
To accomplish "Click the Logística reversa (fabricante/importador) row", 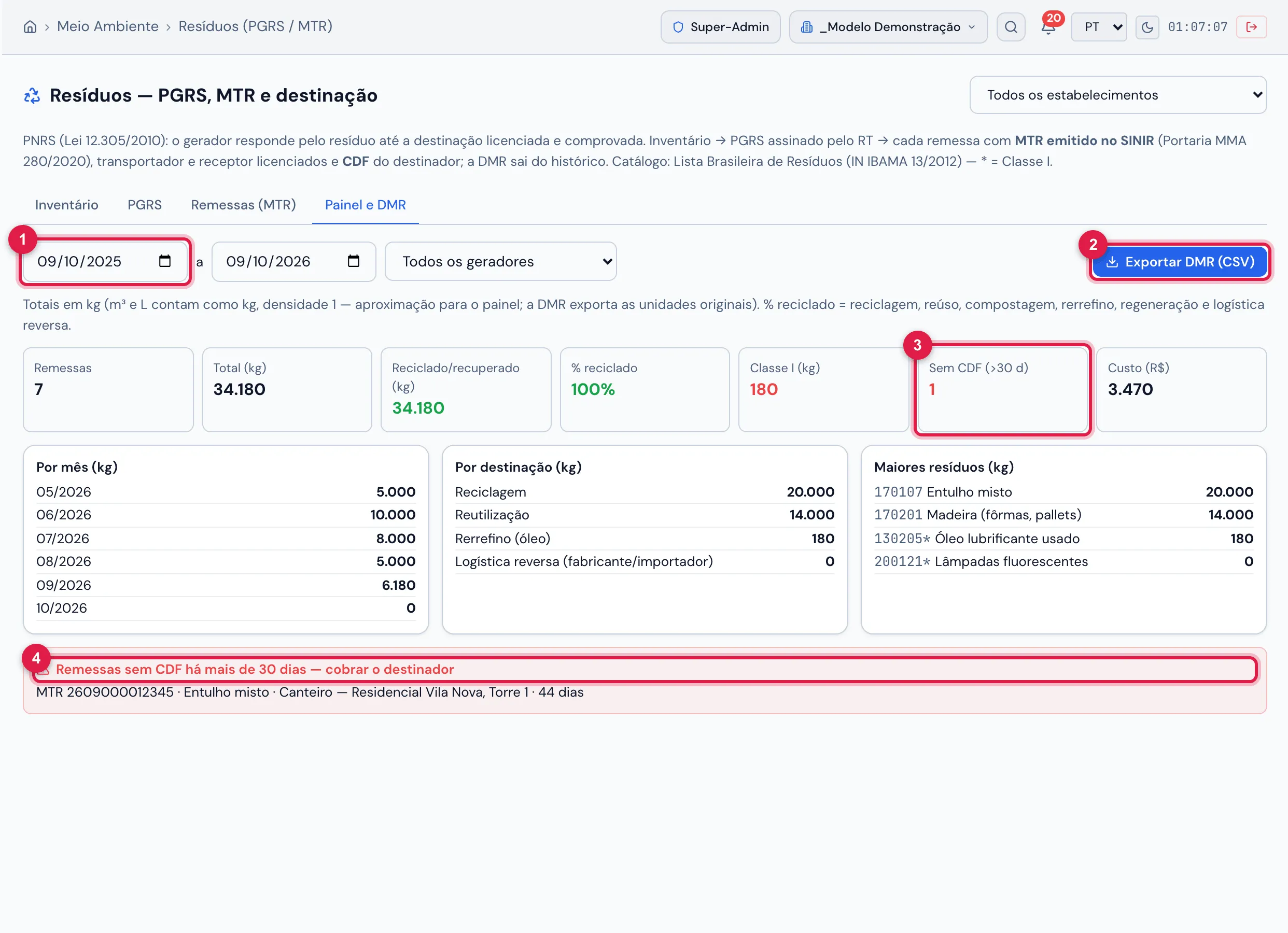I will tap(645, 562).
